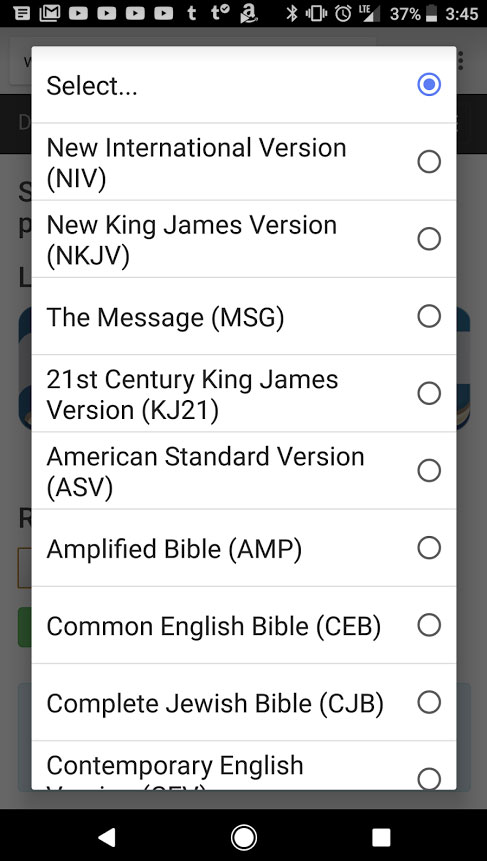487x861 pixels.
Task: Pick the Contemporary English Version entry
Action: 244,765
